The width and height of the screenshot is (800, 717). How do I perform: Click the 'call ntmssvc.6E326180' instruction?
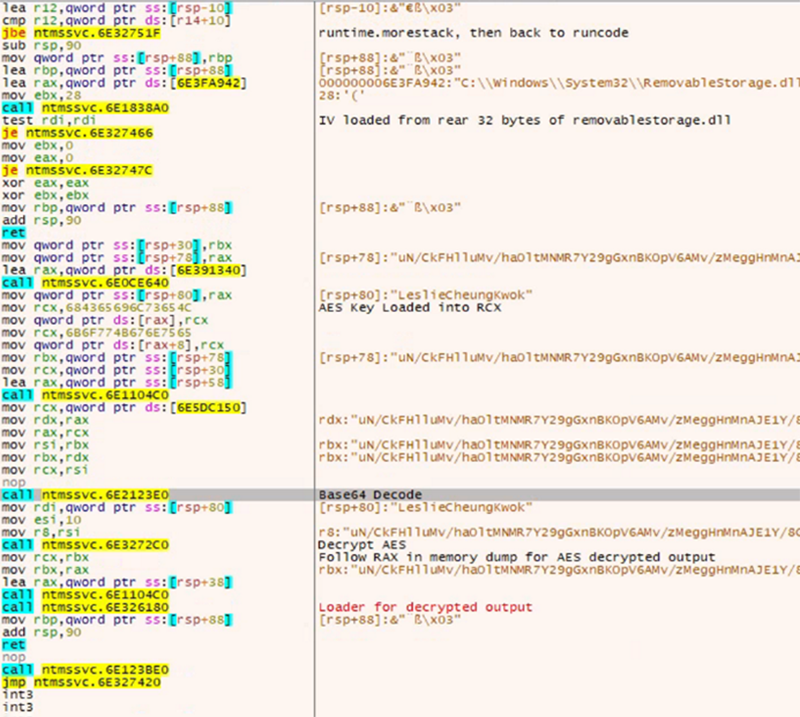point(85,607)
